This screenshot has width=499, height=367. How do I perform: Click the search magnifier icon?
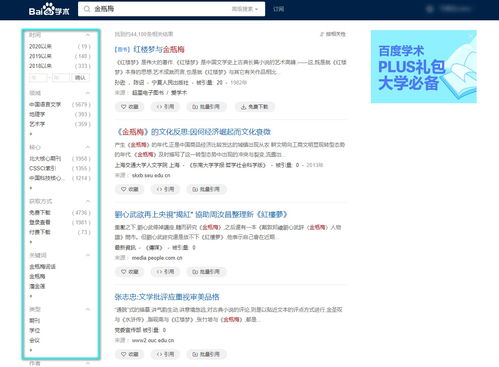pos(87,9)
